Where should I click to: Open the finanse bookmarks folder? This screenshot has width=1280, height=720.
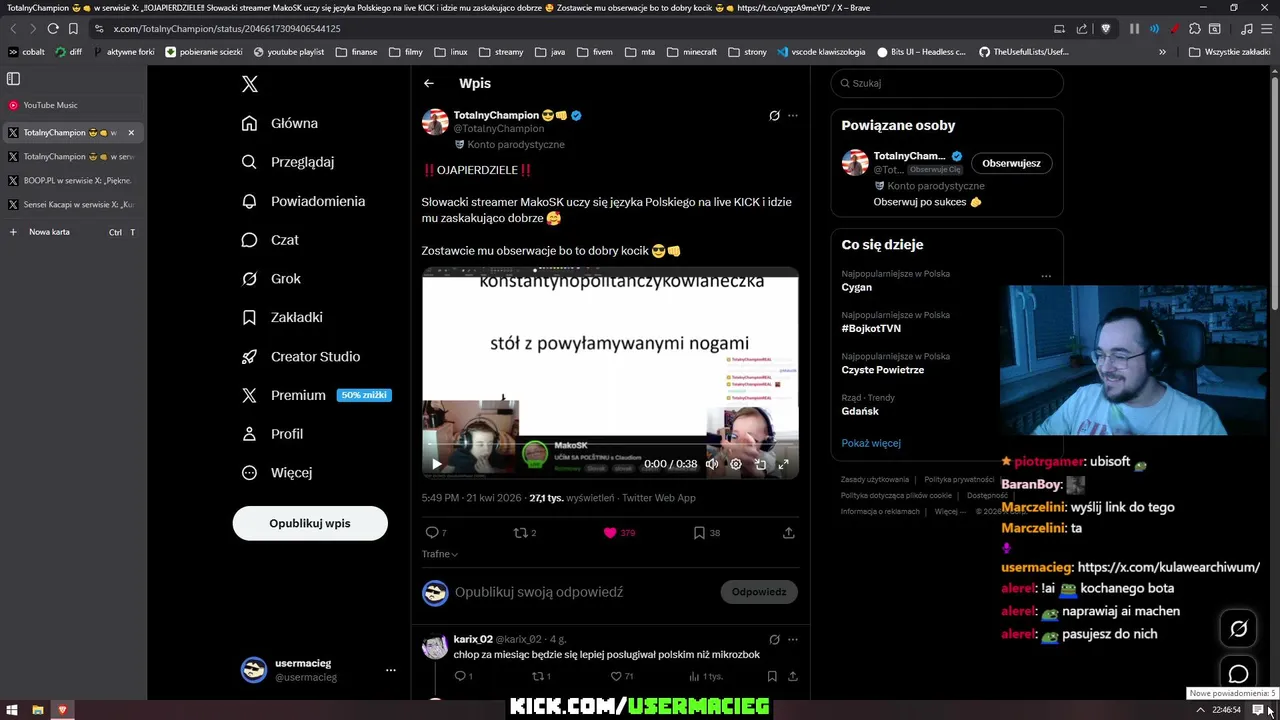point(357,52)
